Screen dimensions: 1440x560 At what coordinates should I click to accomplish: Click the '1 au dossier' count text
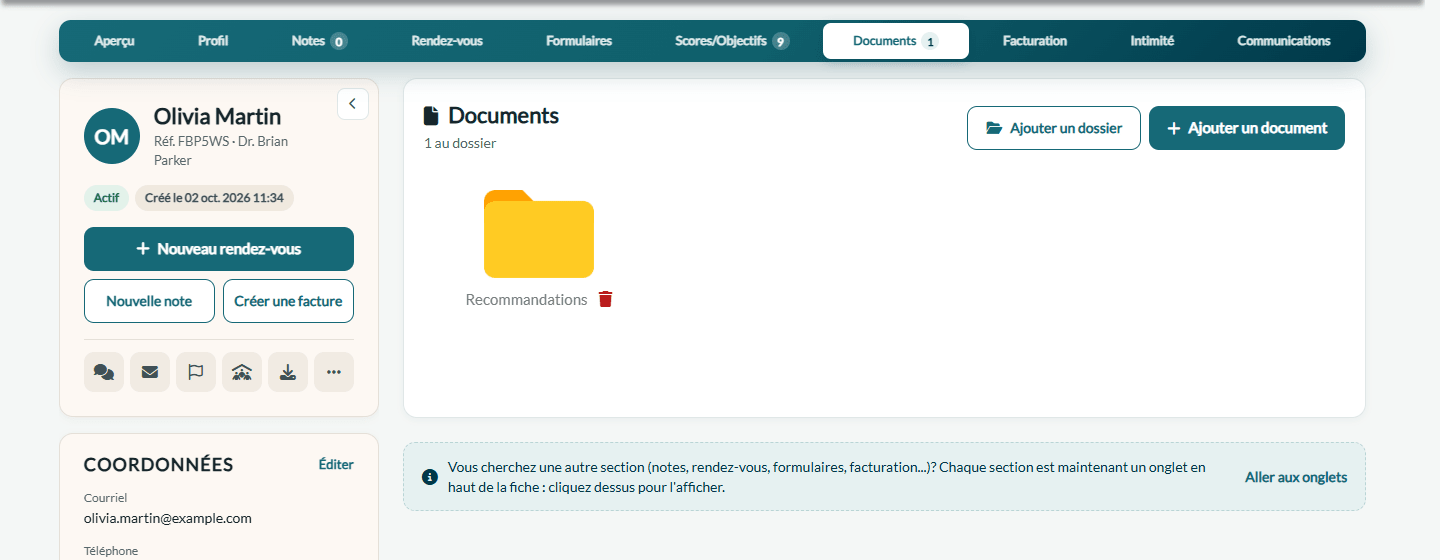click(x=460, y=143)
